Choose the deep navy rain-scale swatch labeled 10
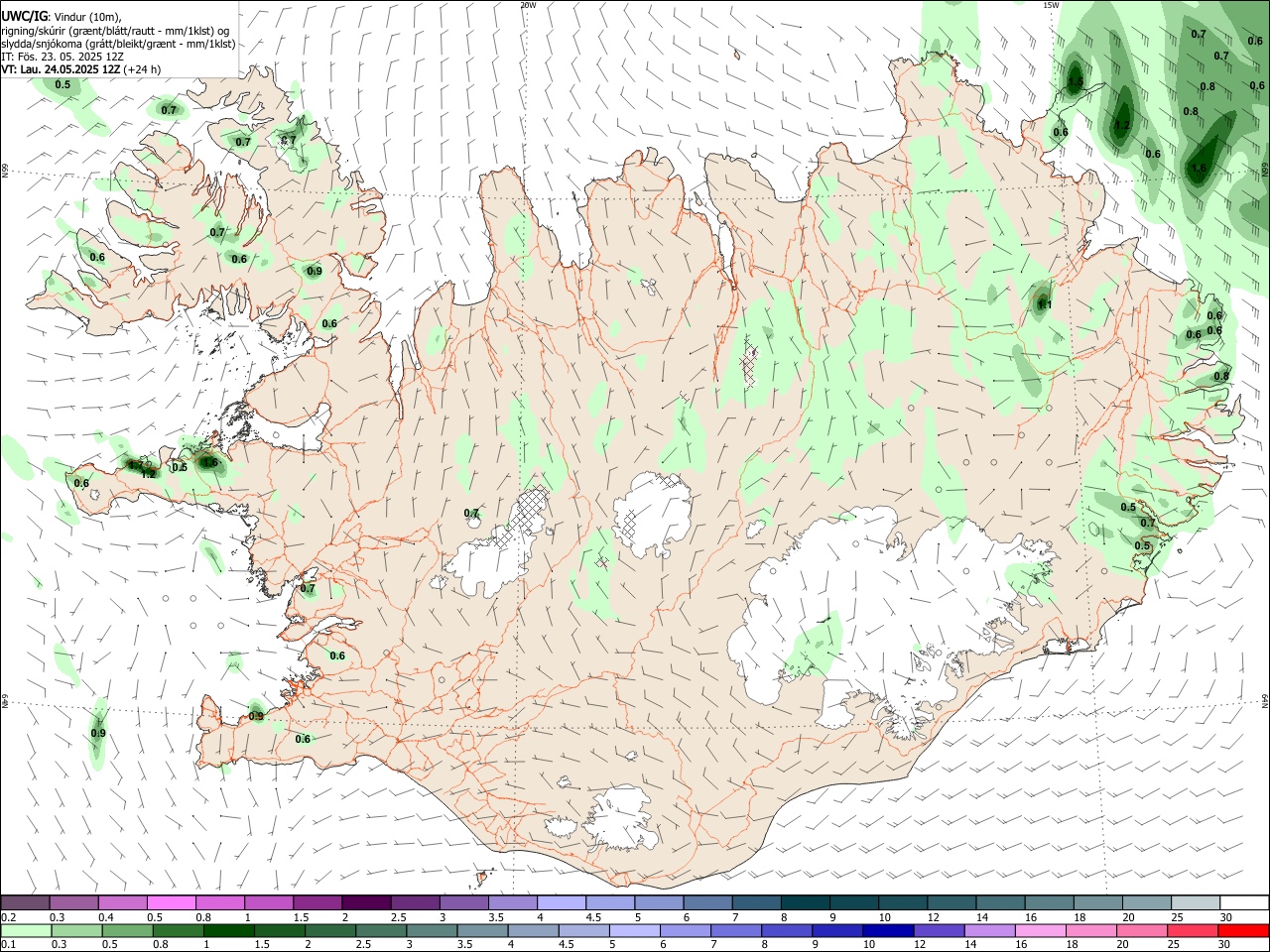The height and width of the screenshot is (952, 1270). pos(887,930)
